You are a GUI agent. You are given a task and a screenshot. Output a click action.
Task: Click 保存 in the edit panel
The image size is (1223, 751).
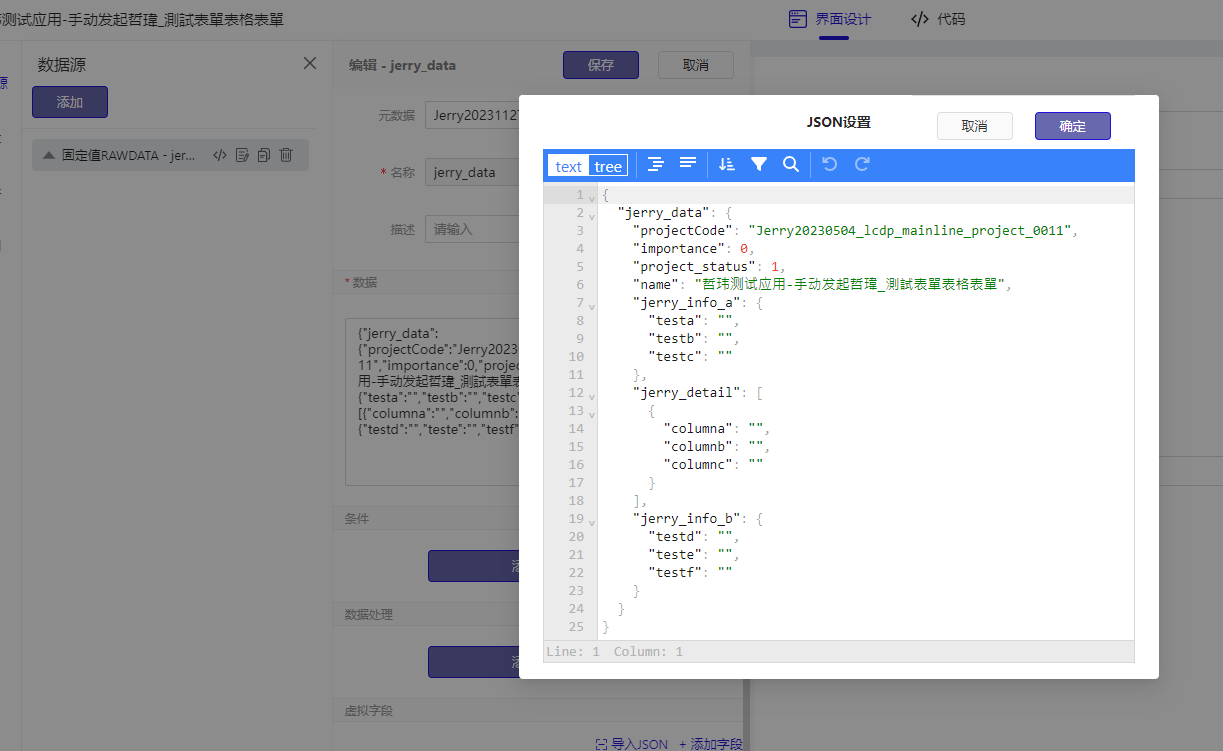click(601, 65)
